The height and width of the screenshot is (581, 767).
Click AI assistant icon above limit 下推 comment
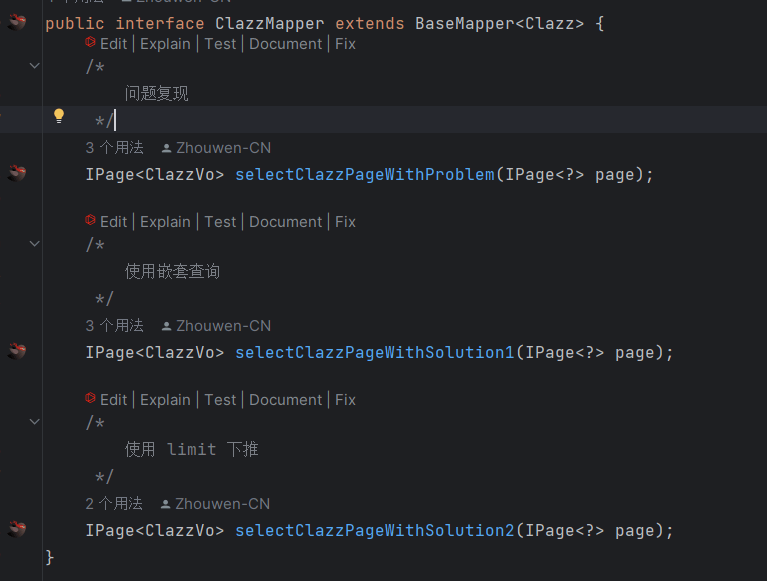tap(90, 399)
